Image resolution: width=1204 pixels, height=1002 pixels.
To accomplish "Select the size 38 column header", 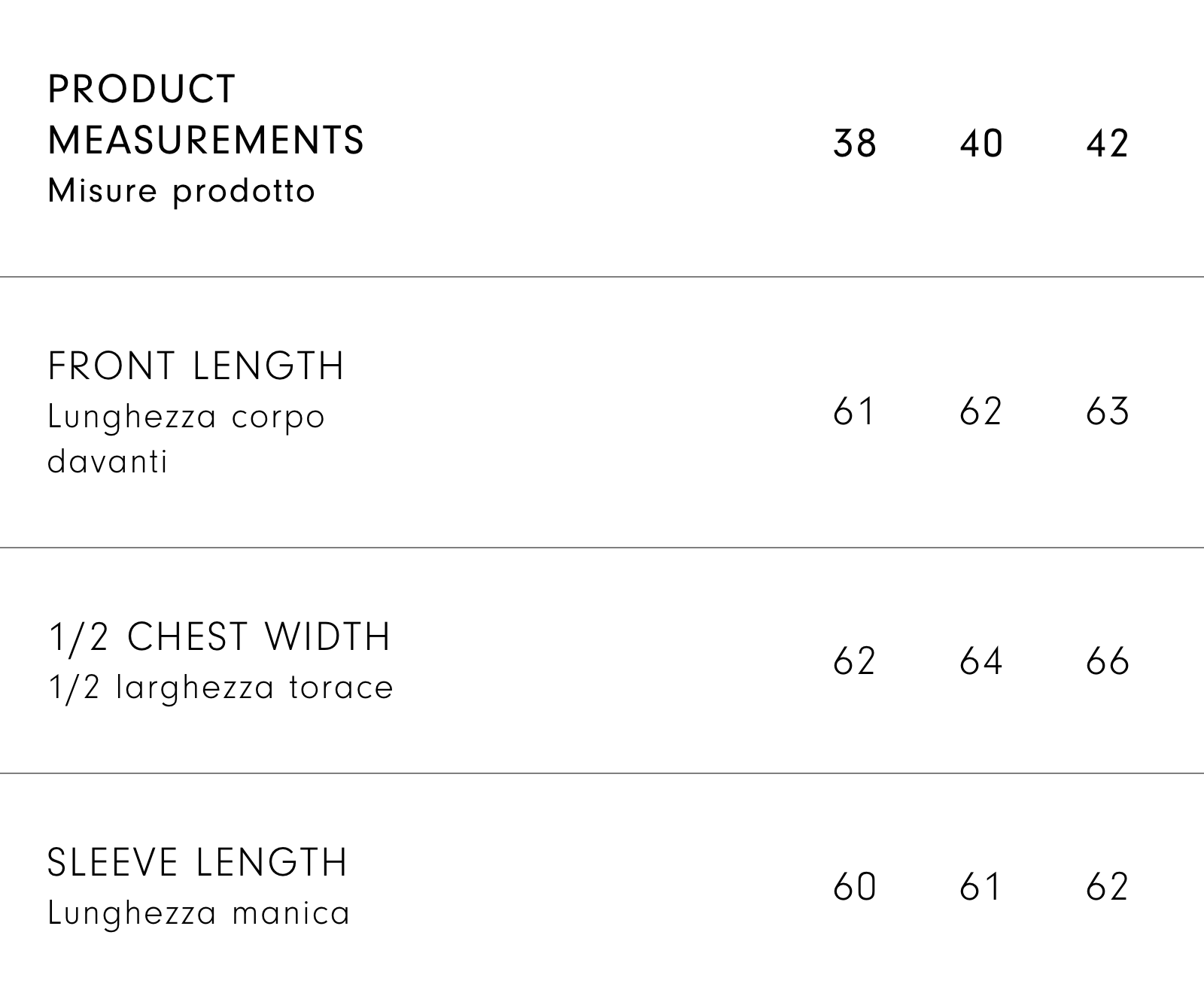I will point(855,143).
